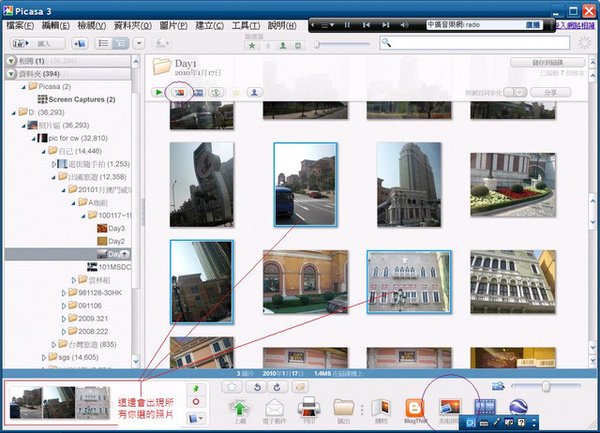Screen dimensions: 600x433
Task: Filter to show starred photos only
Action: (x=252, y=46)
